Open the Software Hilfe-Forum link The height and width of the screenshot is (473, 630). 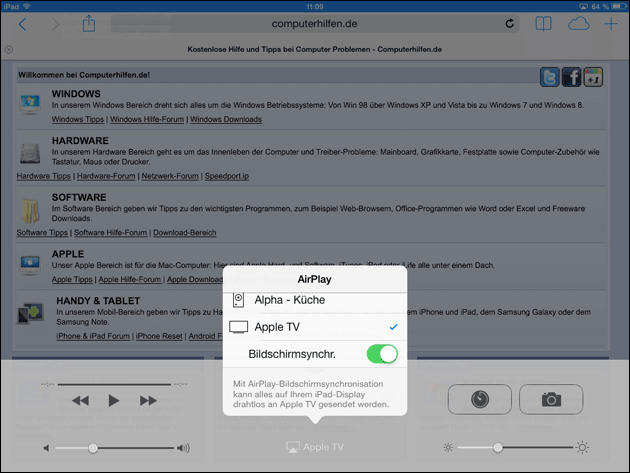tap(110, 233)
